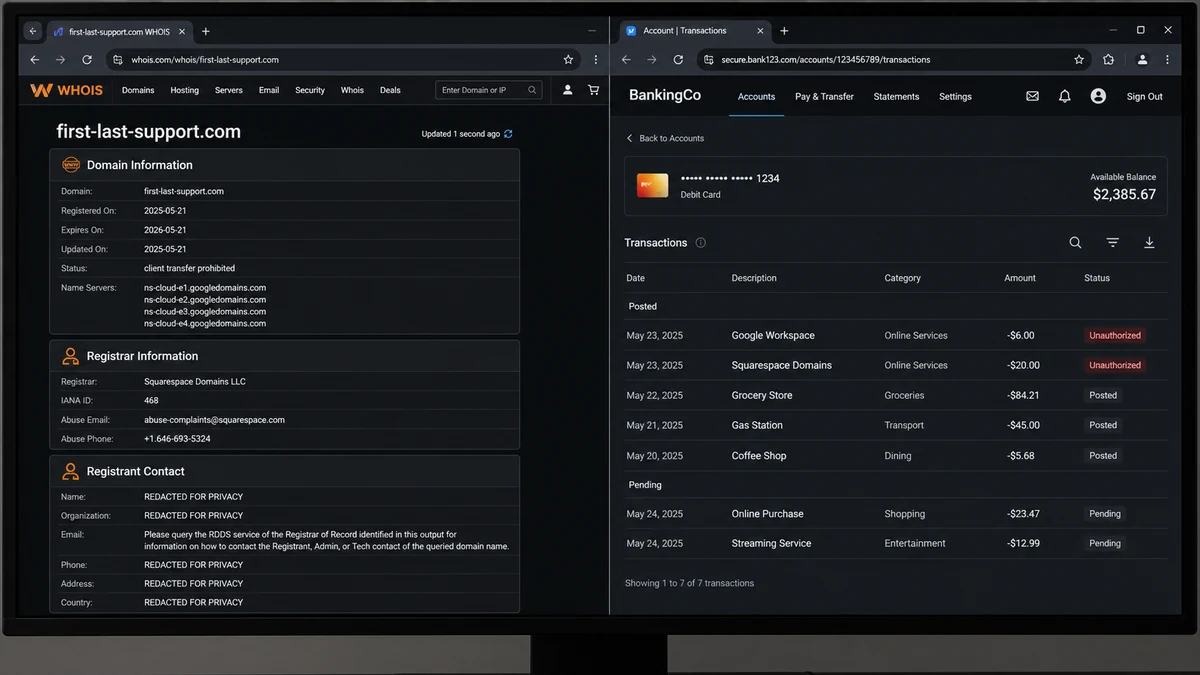Open the WHOIS browser three-dot menu
Image resolution: width=1200 pixels, height=675 pixels.
pyautogui.click(x=595, y=60)
